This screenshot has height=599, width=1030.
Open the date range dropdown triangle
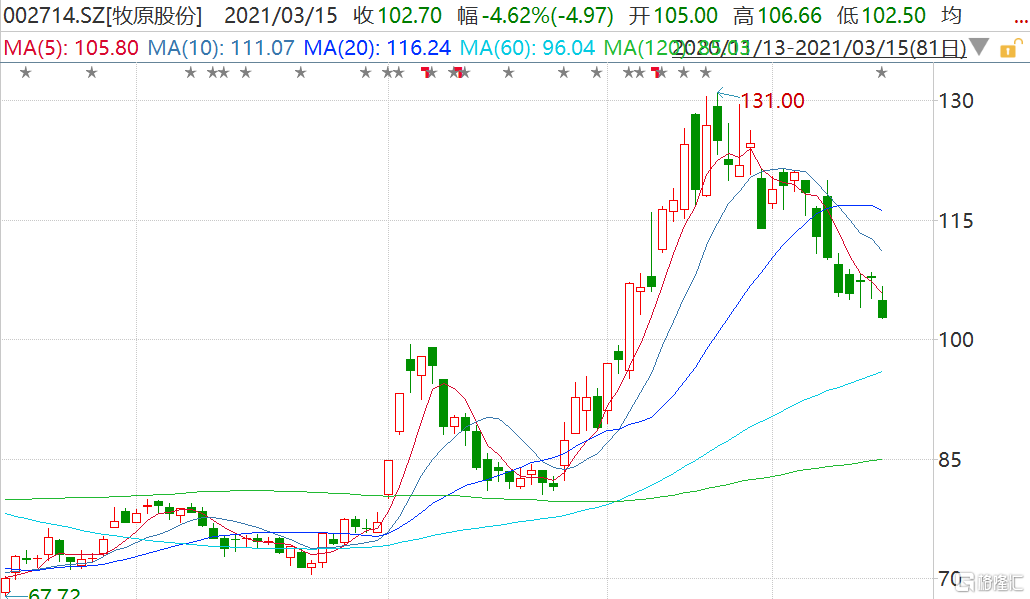[979, 47]
